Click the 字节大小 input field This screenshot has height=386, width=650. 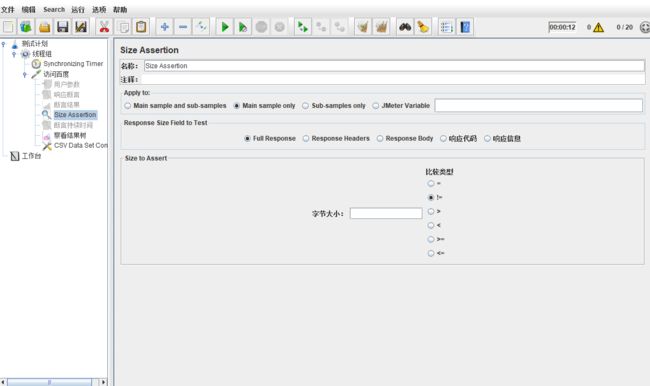tap(386, 214)
